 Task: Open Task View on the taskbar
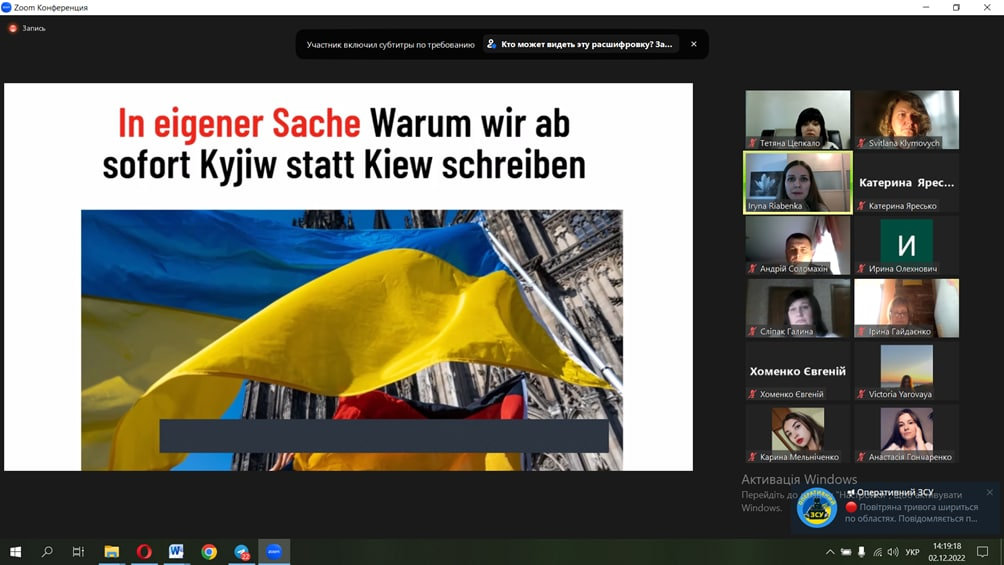78,552
